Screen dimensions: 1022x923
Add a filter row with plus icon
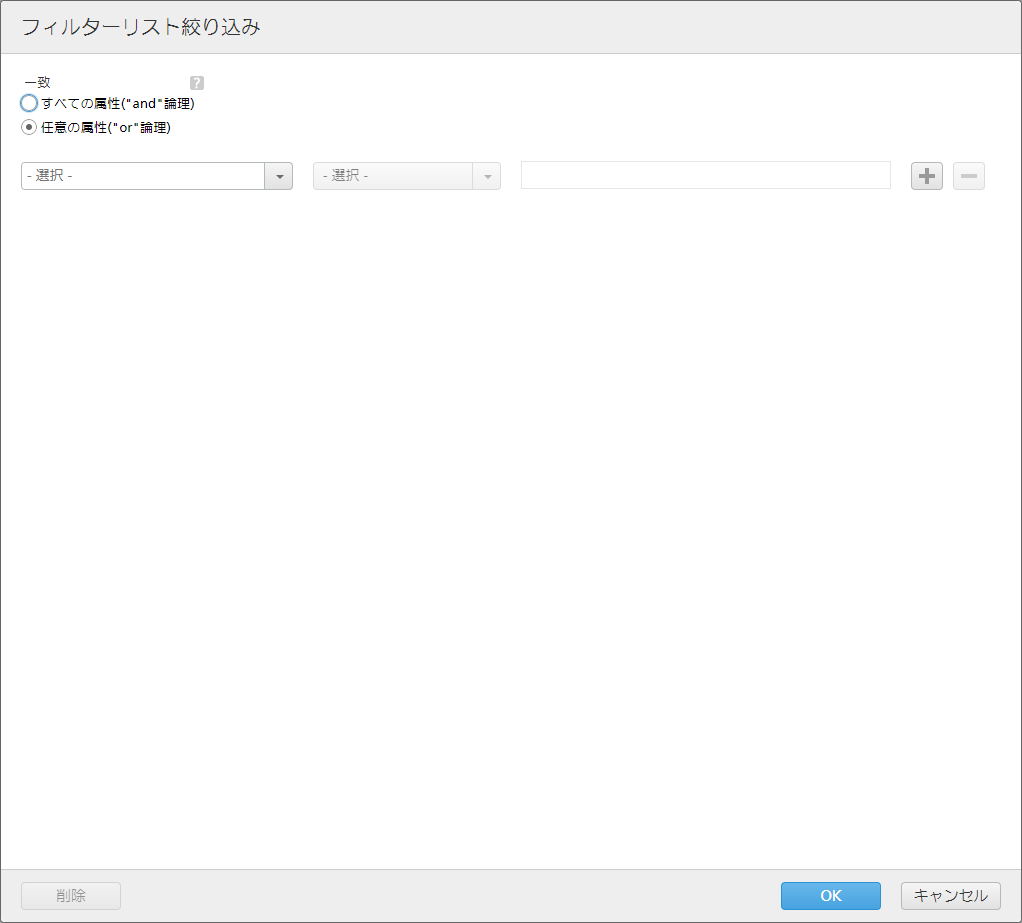926,176
